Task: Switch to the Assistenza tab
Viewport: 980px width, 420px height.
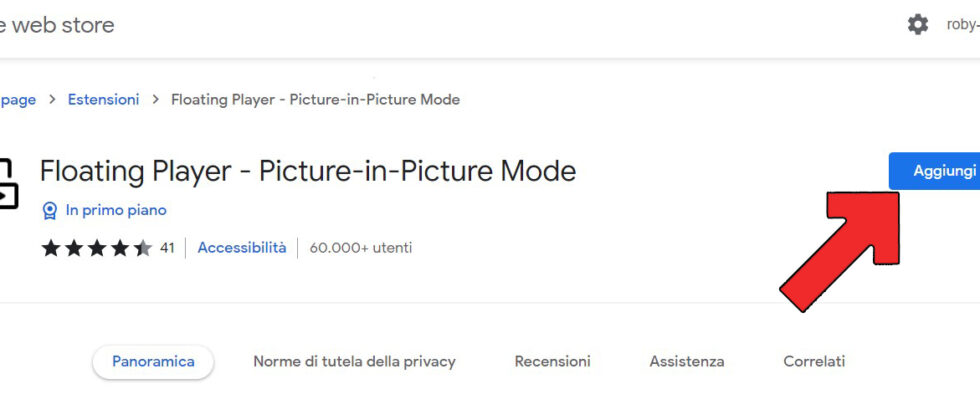Action: [x=686, y=362]
